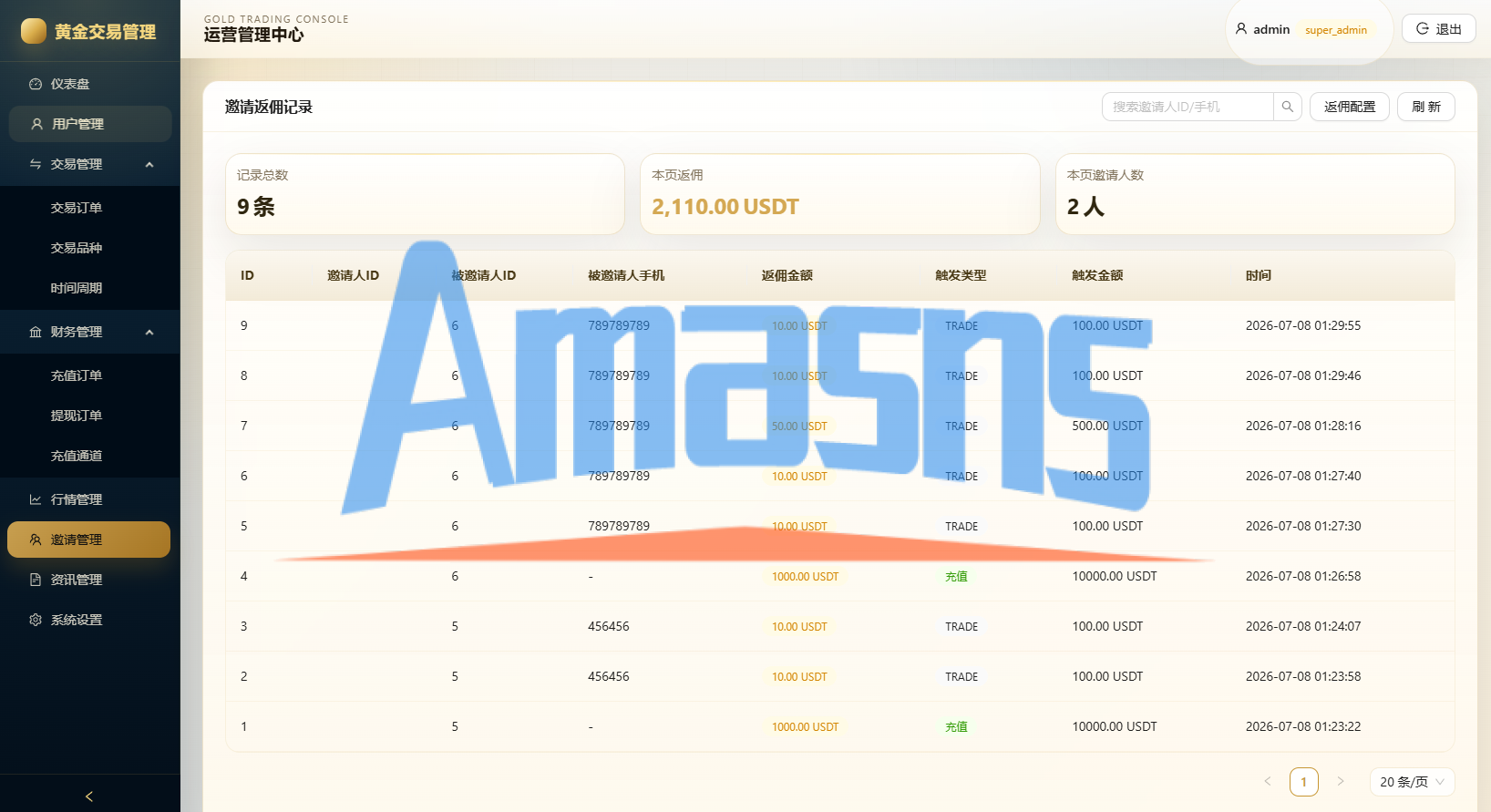Click time 2026-07-08 01:26:58
Screen dimensions: 1491x812
pyautogui.click(x=1303, y=576)
